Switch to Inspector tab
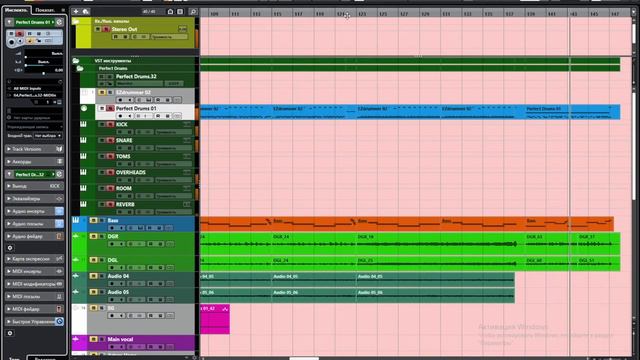640x360 pixels. point(16,10)
